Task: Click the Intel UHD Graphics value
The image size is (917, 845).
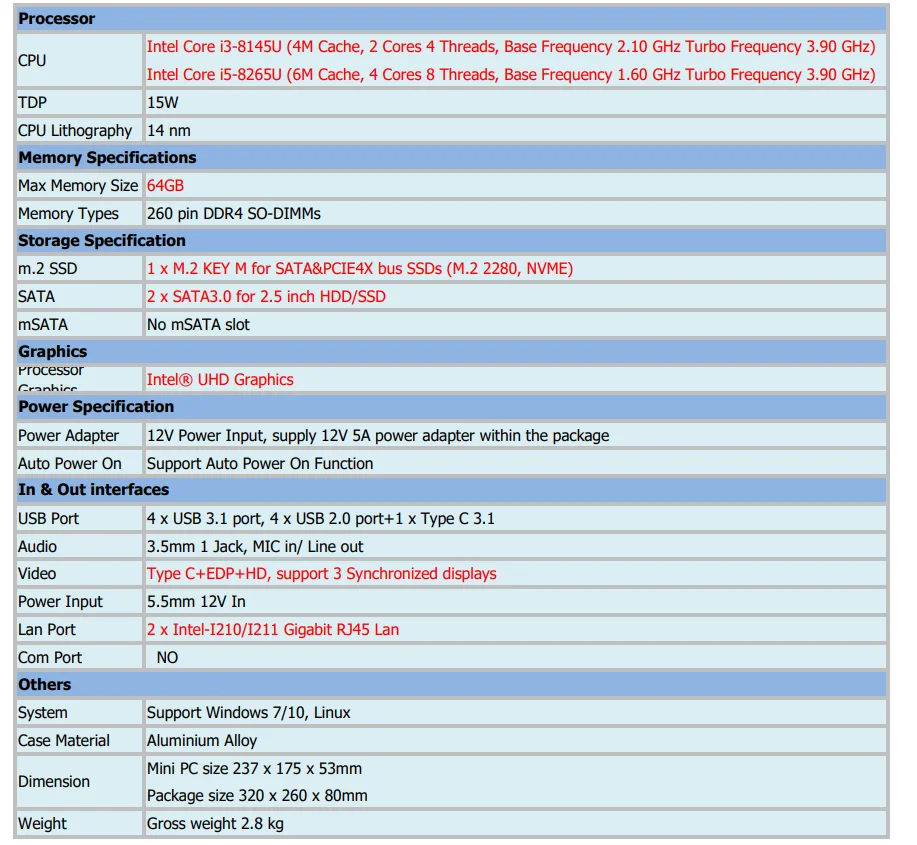Action: coord(220,380)
